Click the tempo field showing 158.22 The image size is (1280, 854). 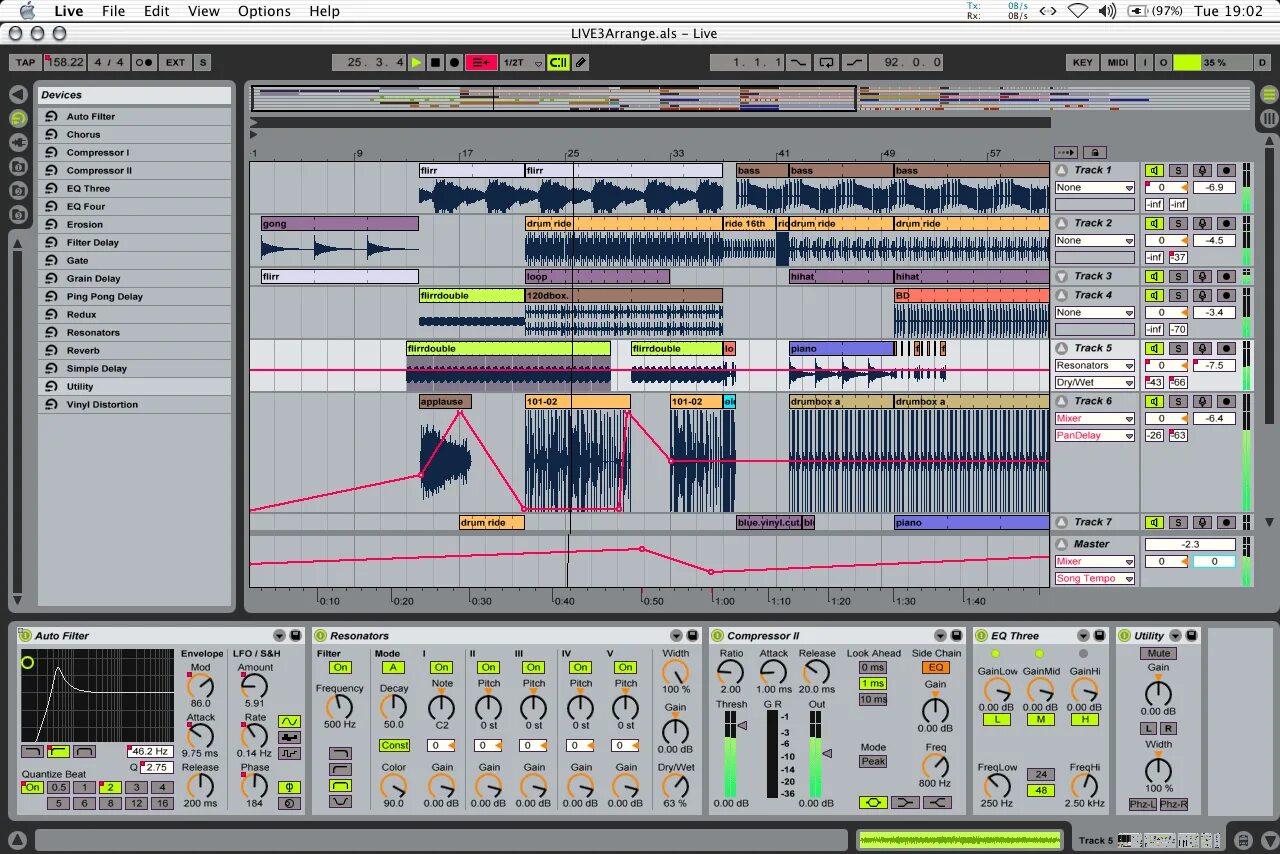[65, 62]
